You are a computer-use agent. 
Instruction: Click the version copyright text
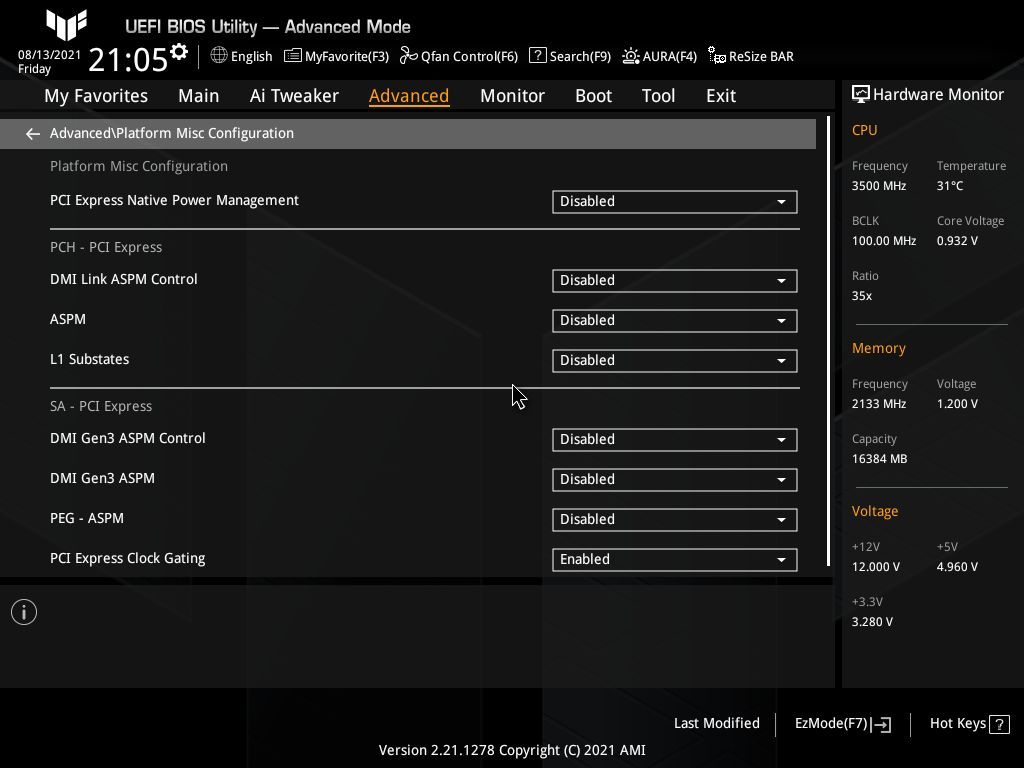point(512,750)
